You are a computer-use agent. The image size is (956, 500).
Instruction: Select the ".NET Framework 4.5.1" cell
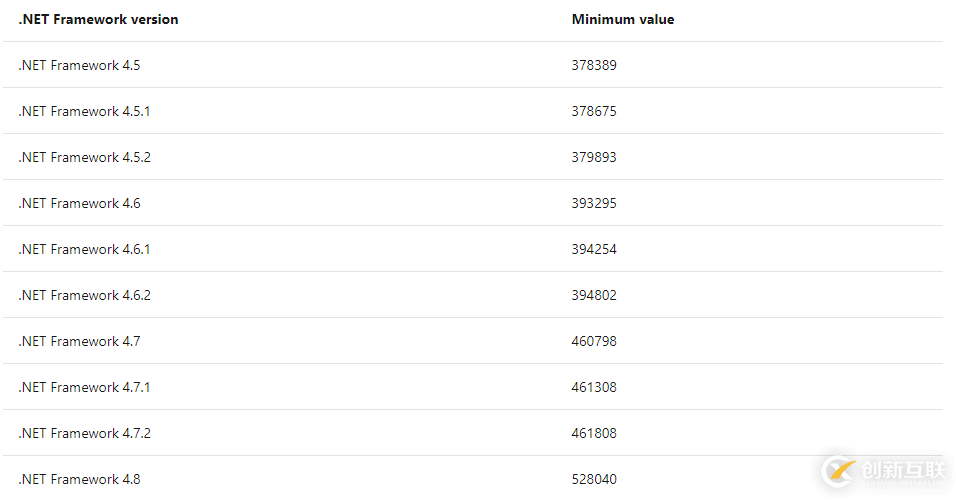tap(84, 111)
